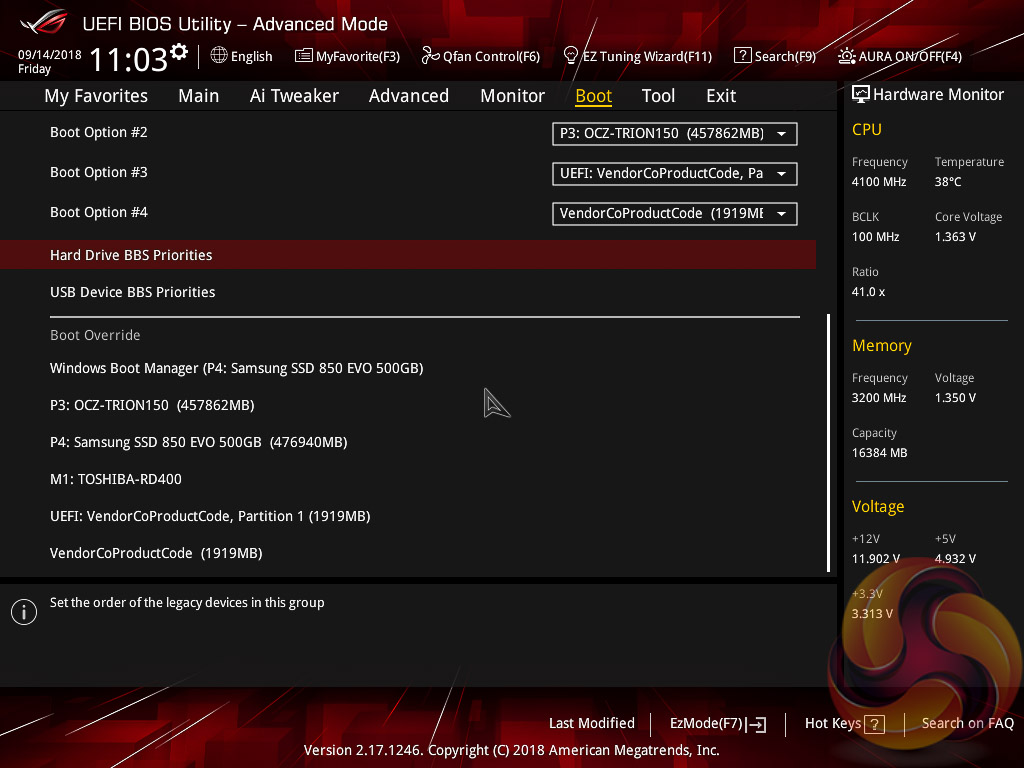Click the AURA light icon
Image resolution: width=1024 pixels, height=768 pixels.
click(846, 56)
